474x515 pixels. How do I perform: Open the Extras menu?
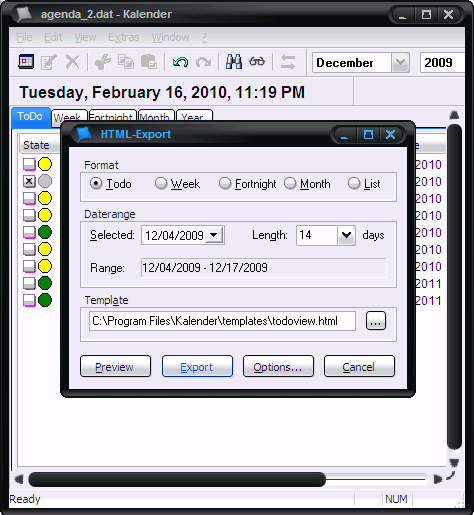[x=124, y=37]
